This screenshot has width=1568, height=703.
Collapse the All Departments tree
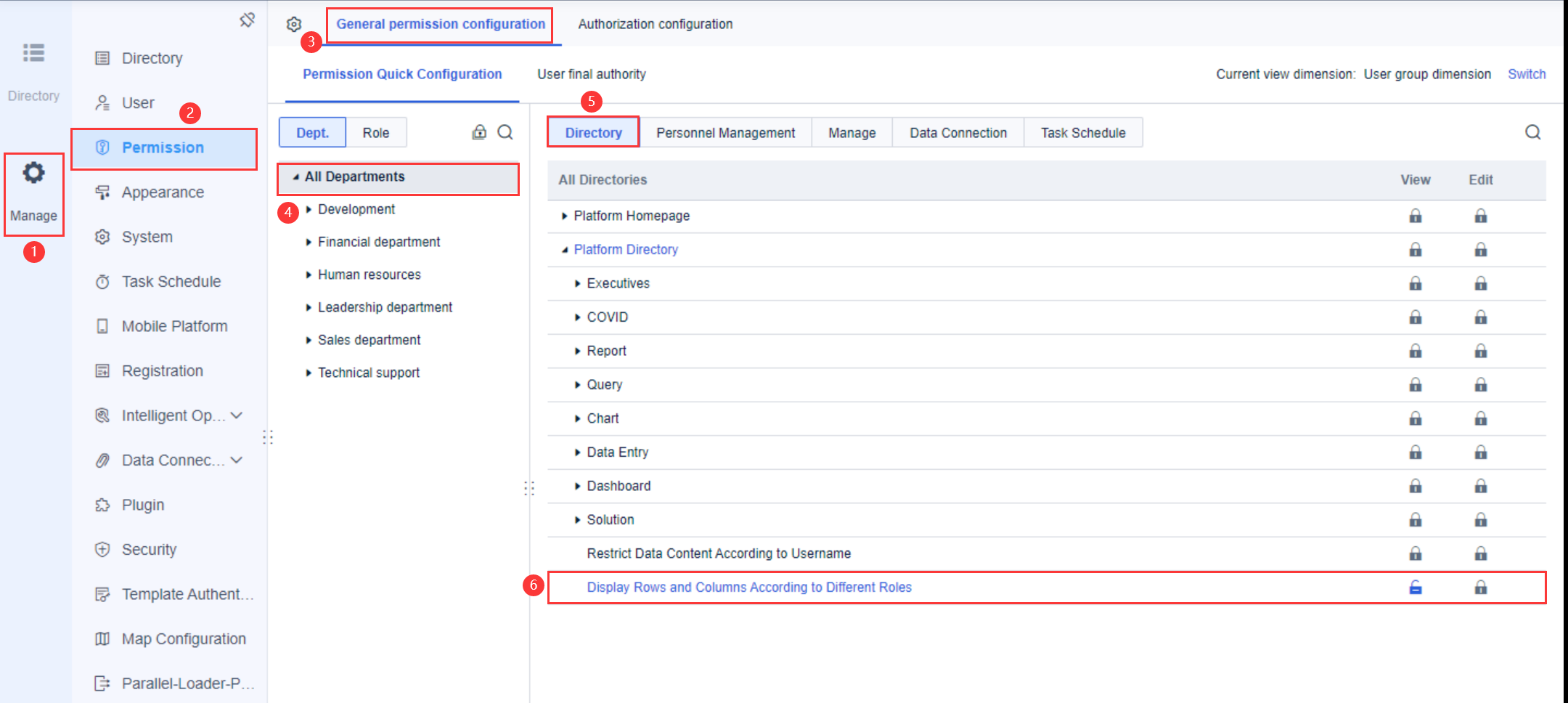click(296, 176)
